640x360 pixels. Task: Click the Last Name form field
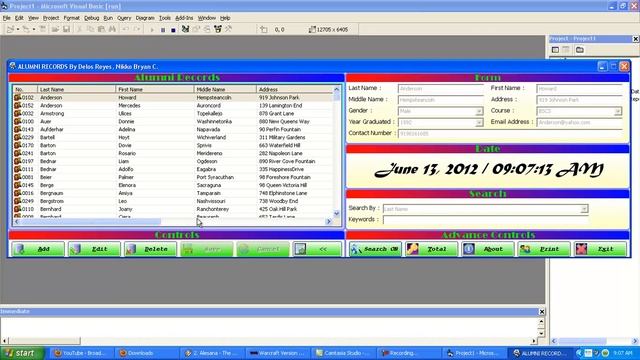click(x=440, y=89)
